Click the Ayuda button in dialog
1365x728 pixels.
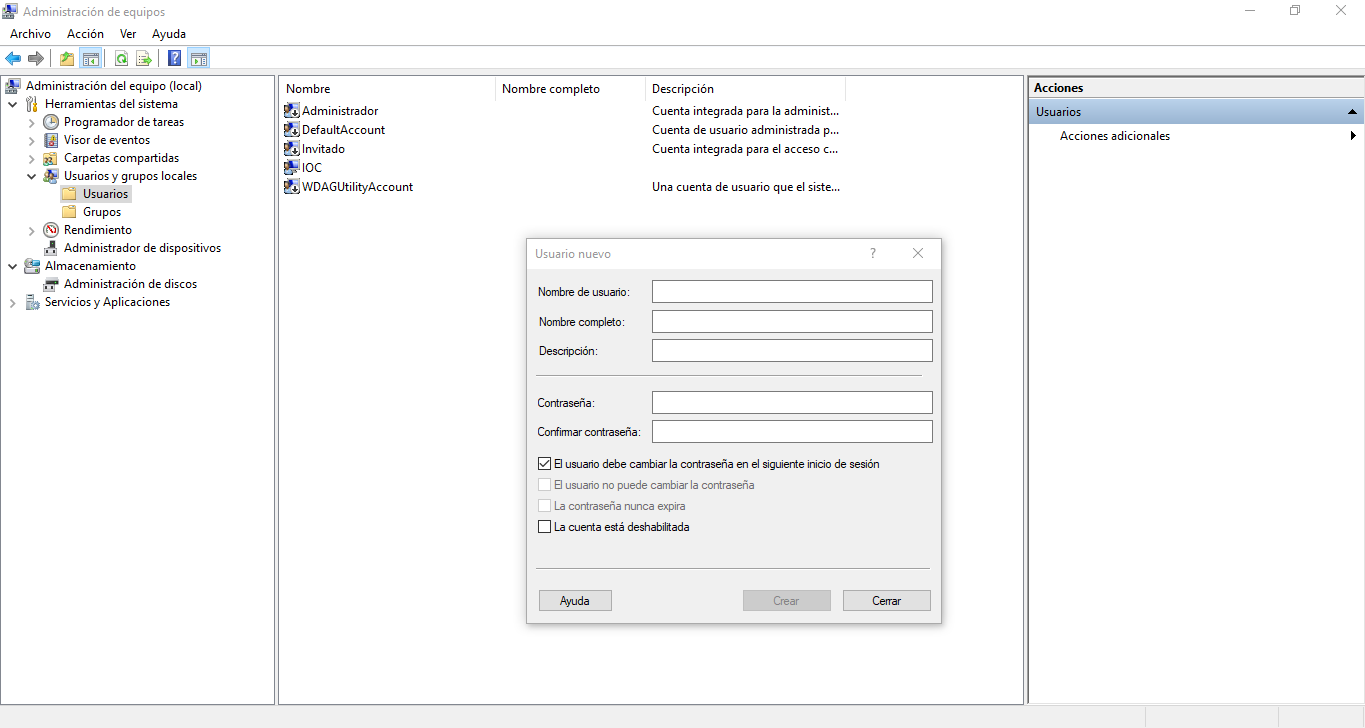[575, 601]
